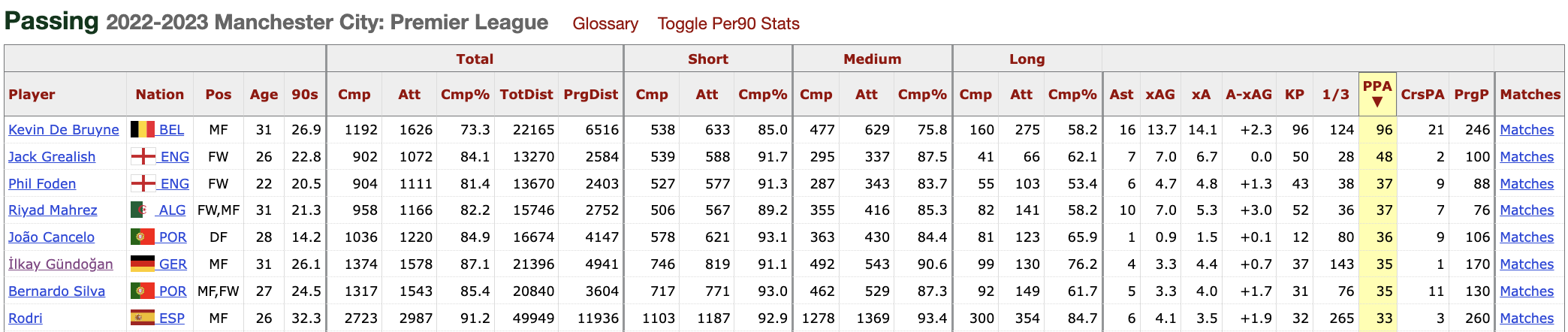Open Matches link for Rodri
Image resolution: width=1568 pixels, height=332 pixels.
click(x=1527, y=318)
